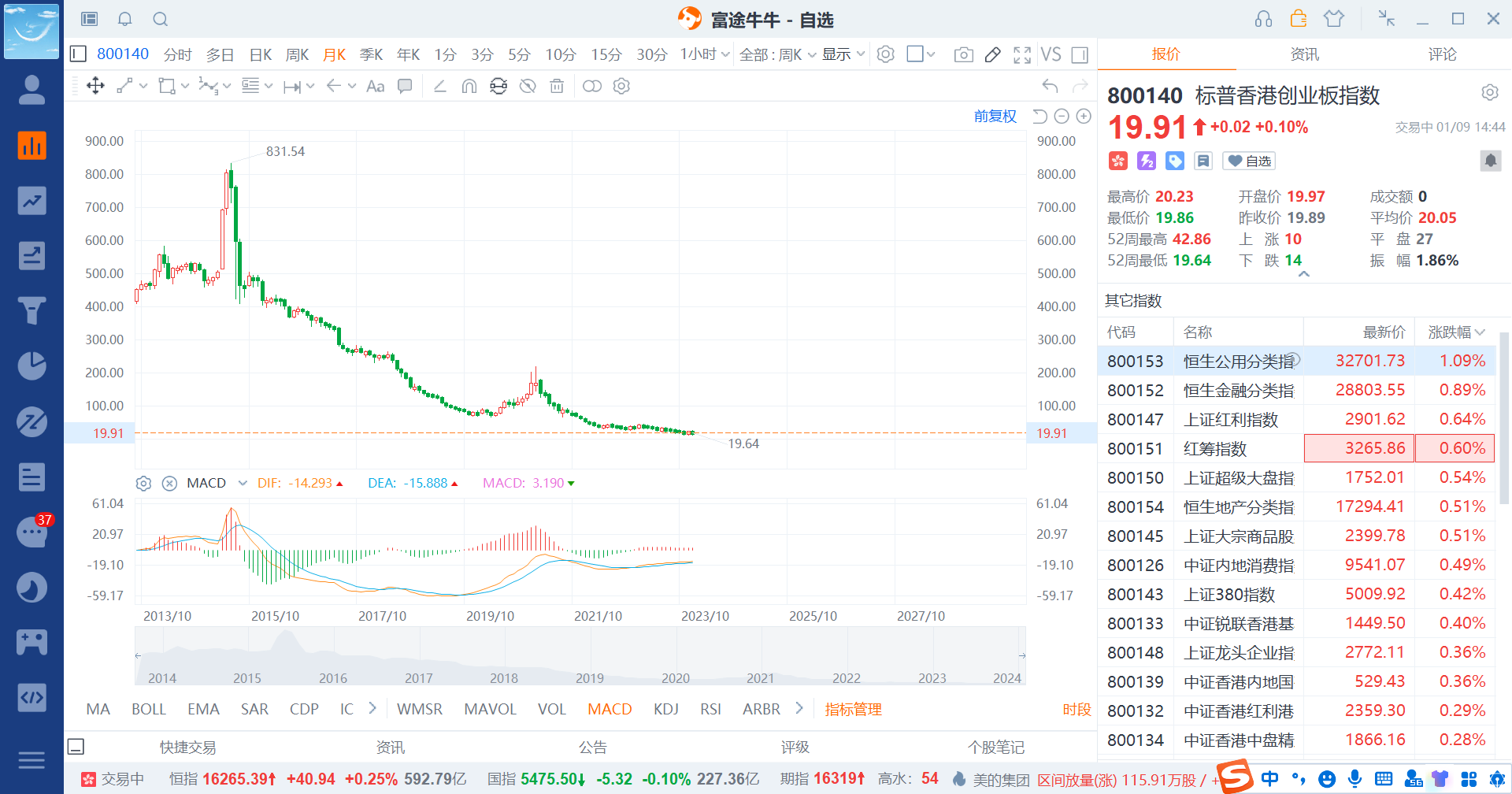Select the 红筹指数 row in index list

[1215, 448]
